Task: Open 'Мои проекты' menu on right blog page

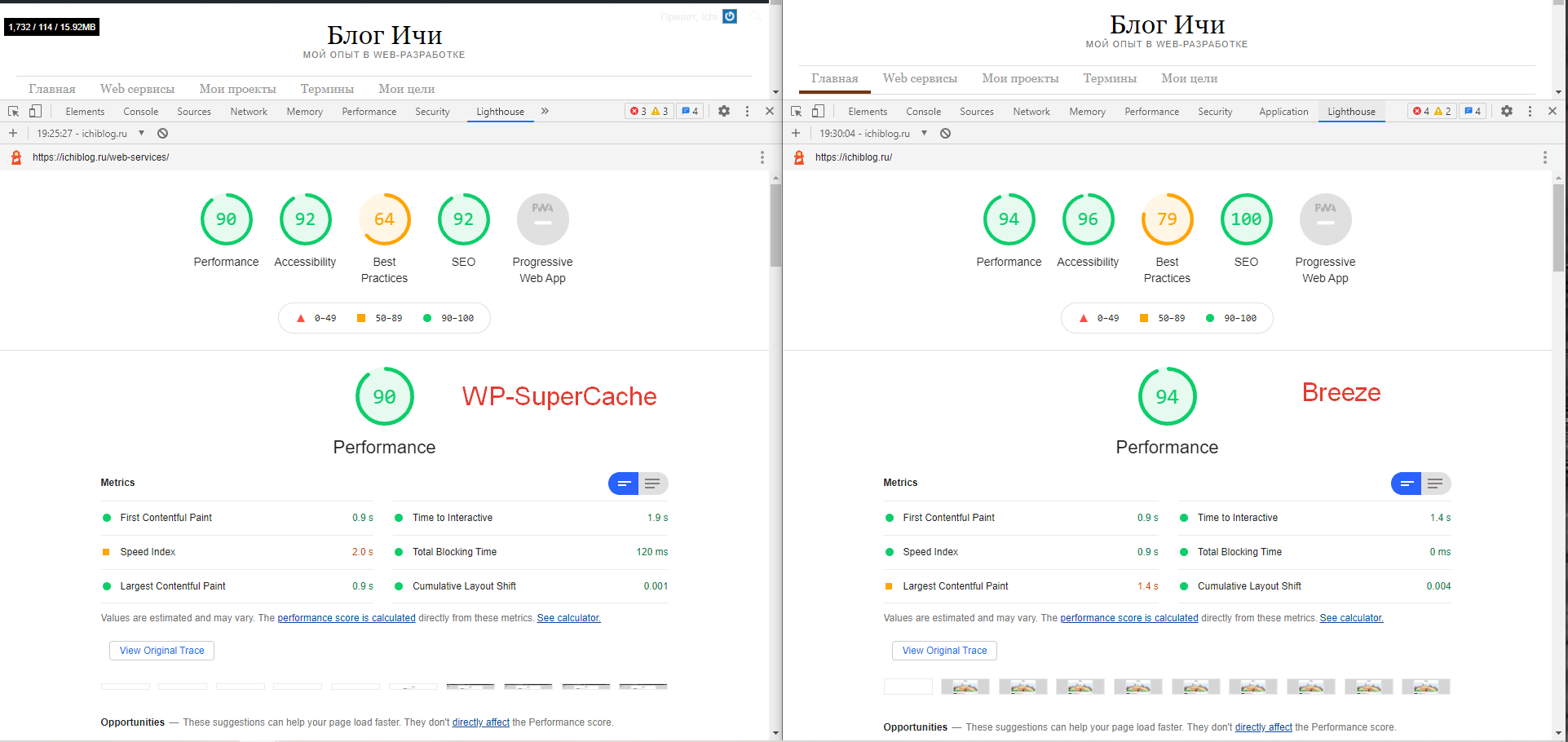Action: tap(1020, 78)
